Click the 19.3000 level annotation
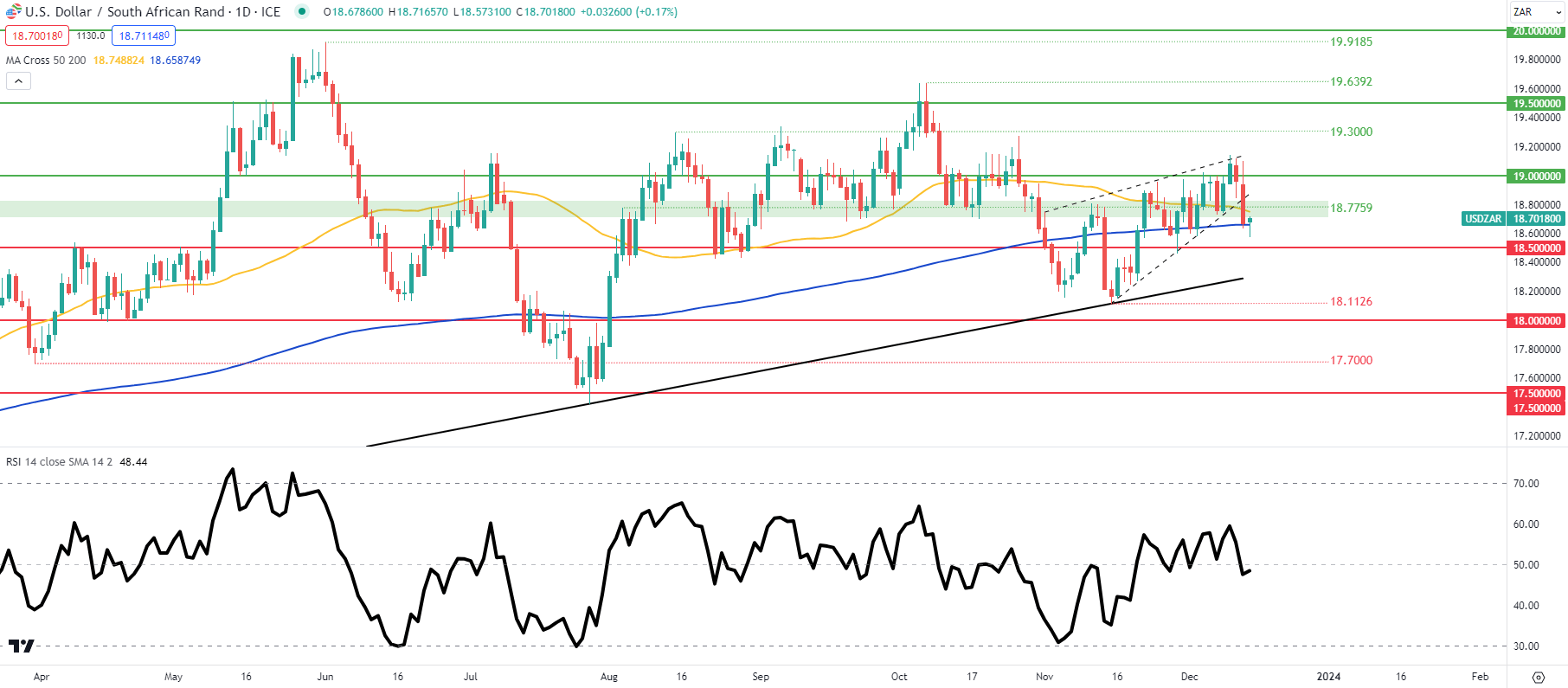This screenshot has width=1568, height=688. pyautogui.click(x=1351, y=132)
